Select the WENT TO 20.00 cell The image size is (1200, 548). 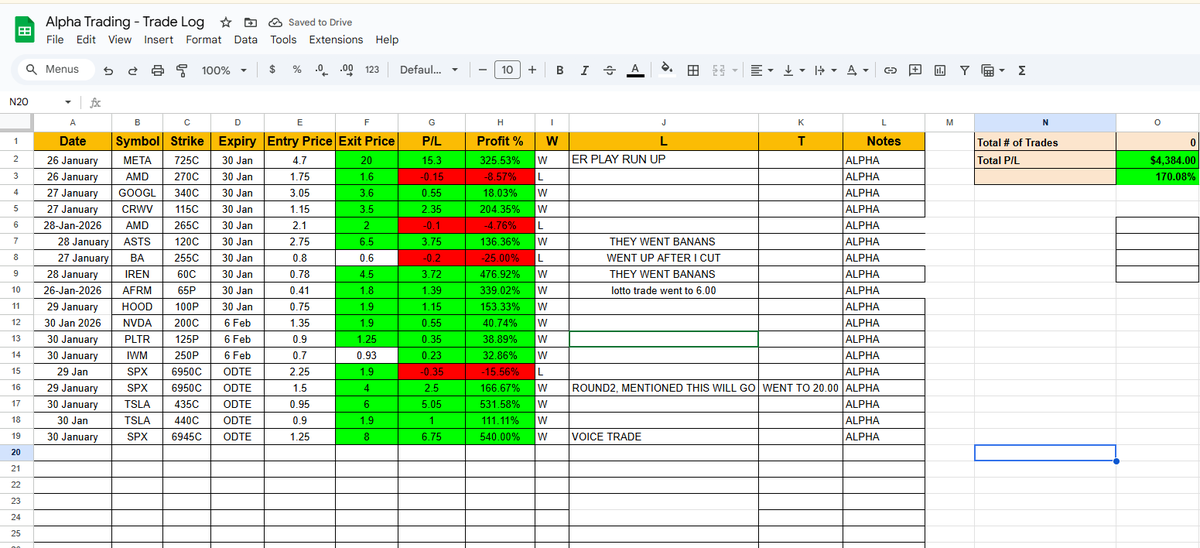[x=801, y=388]
